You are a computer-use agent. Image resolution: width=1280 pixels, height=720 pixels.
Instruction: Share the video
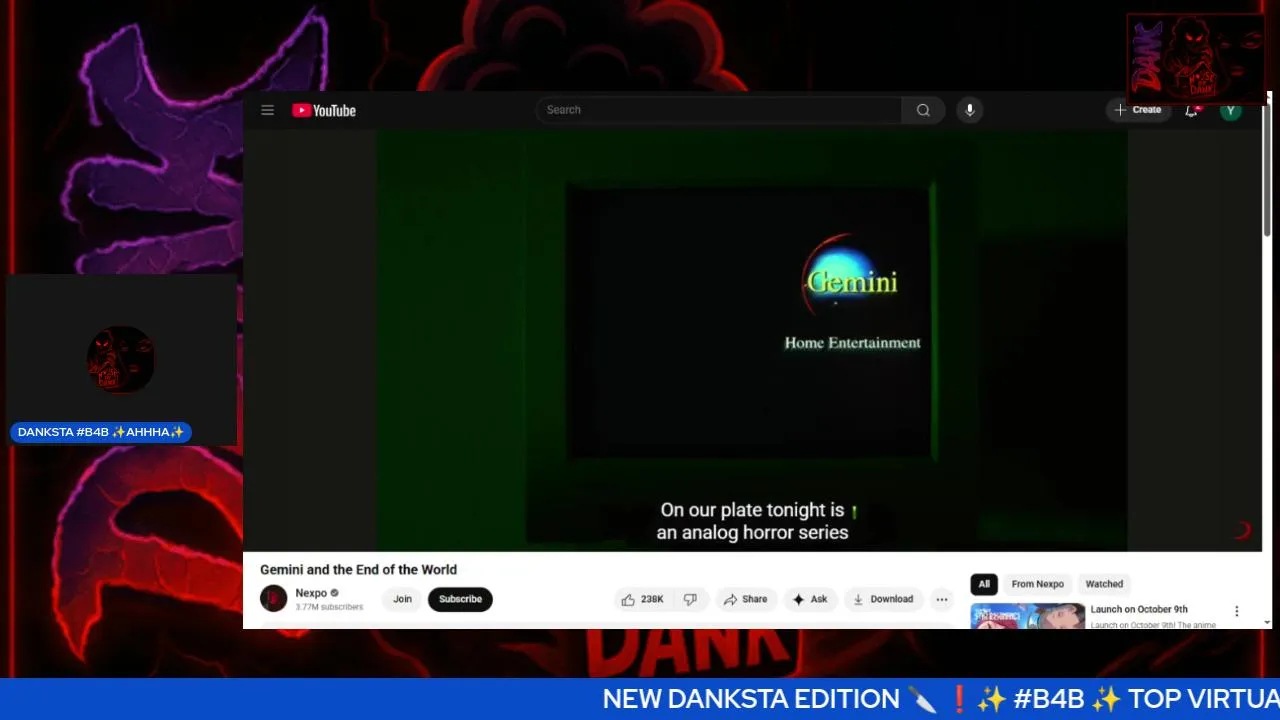(745, 599)
